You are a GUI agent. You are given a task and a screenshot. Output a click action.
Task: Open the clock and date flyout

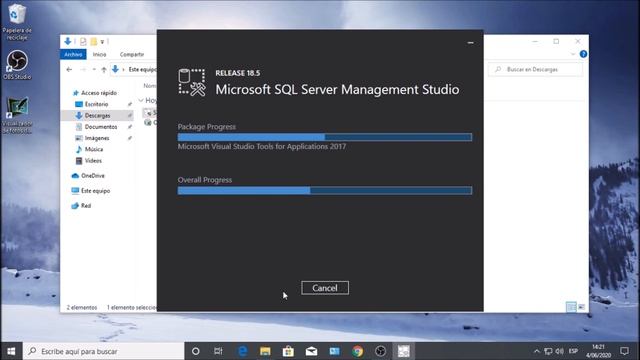[598, 351]
